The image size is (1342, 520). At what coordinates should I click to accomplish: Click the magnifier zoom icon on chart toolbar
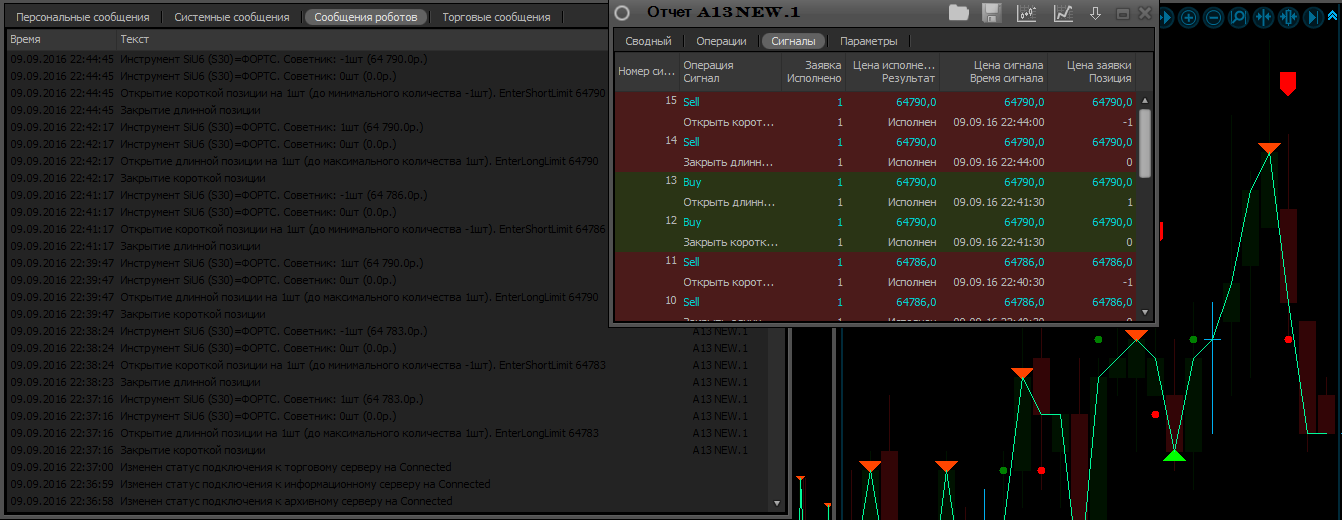[1238, 17]
